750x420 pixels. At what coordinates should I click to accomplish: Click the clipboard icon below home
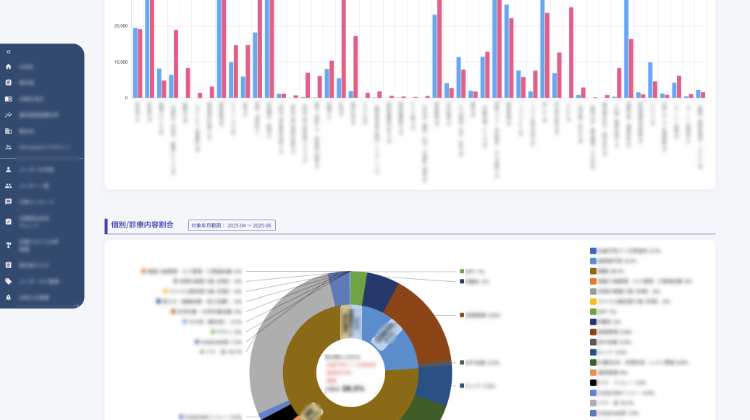pos(9,83)
